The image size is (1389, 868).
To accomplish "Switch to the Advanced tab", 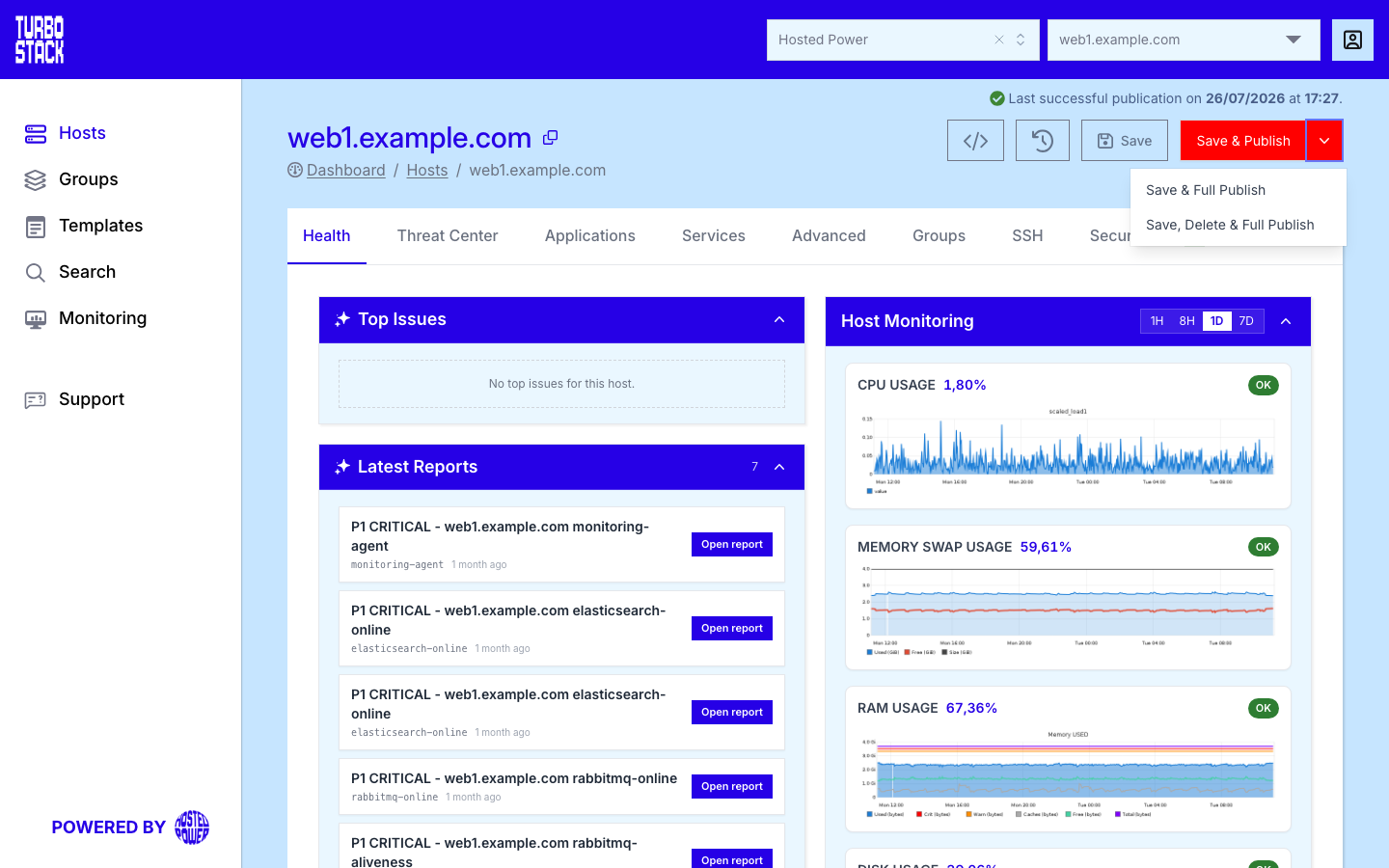I will point(829,235).
